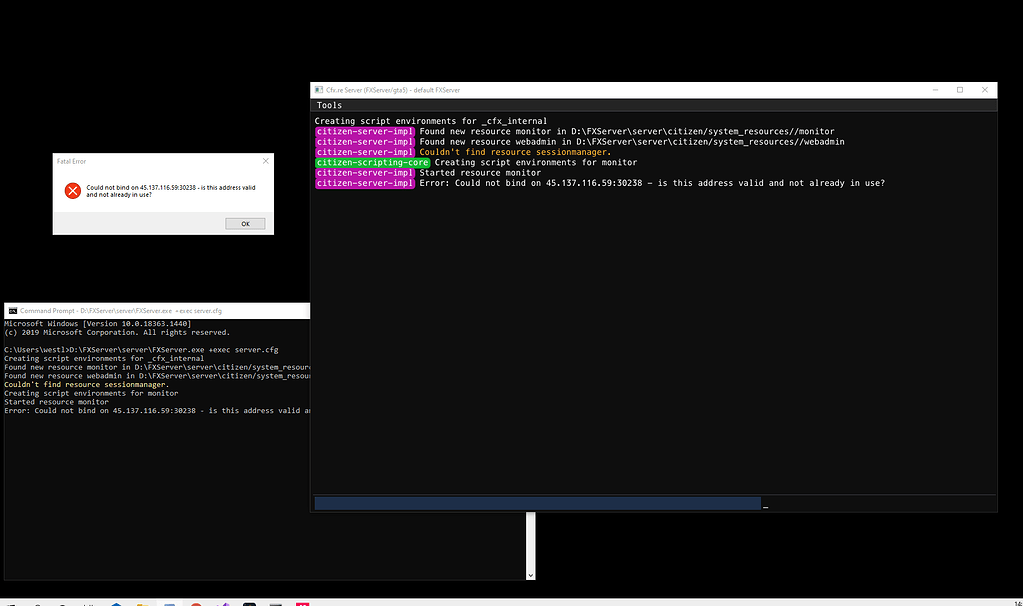Click the Command Prompt scrollbar down arrow
Screen dimensions: 1023x606
[530, 575]
